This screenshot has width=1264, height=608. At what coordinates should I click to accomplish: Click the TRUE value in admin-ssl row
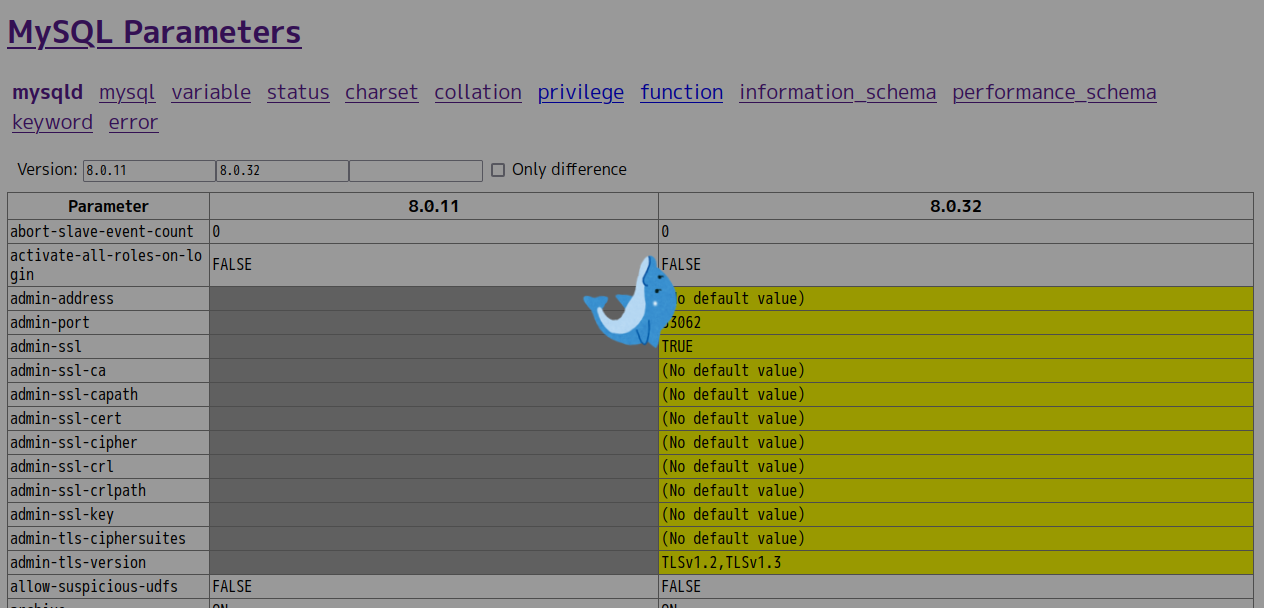[x=956, y=346]
